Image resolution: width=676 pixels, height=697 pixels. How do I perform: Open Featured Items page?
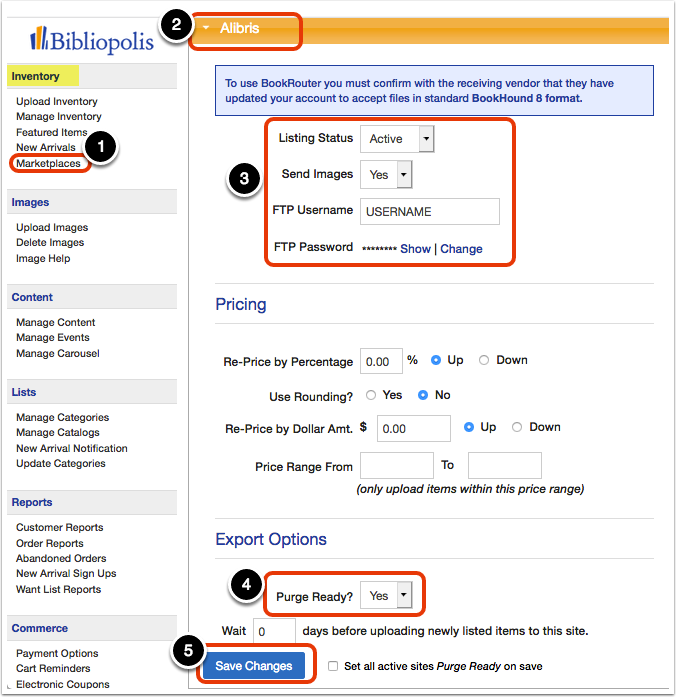click(52, 132)
